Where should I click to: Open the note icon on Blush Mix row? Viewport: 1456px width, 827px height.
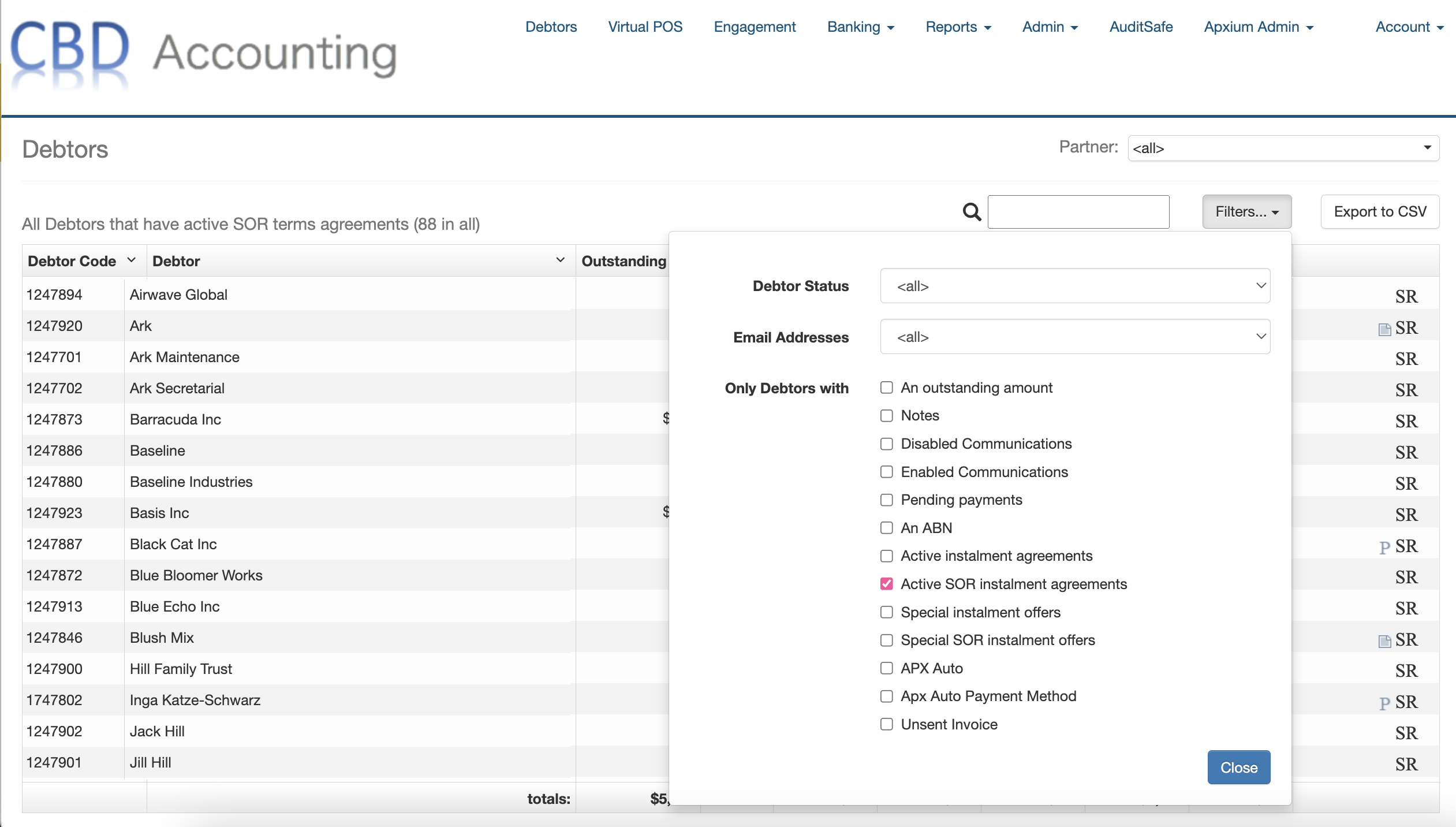[1384, 641]
